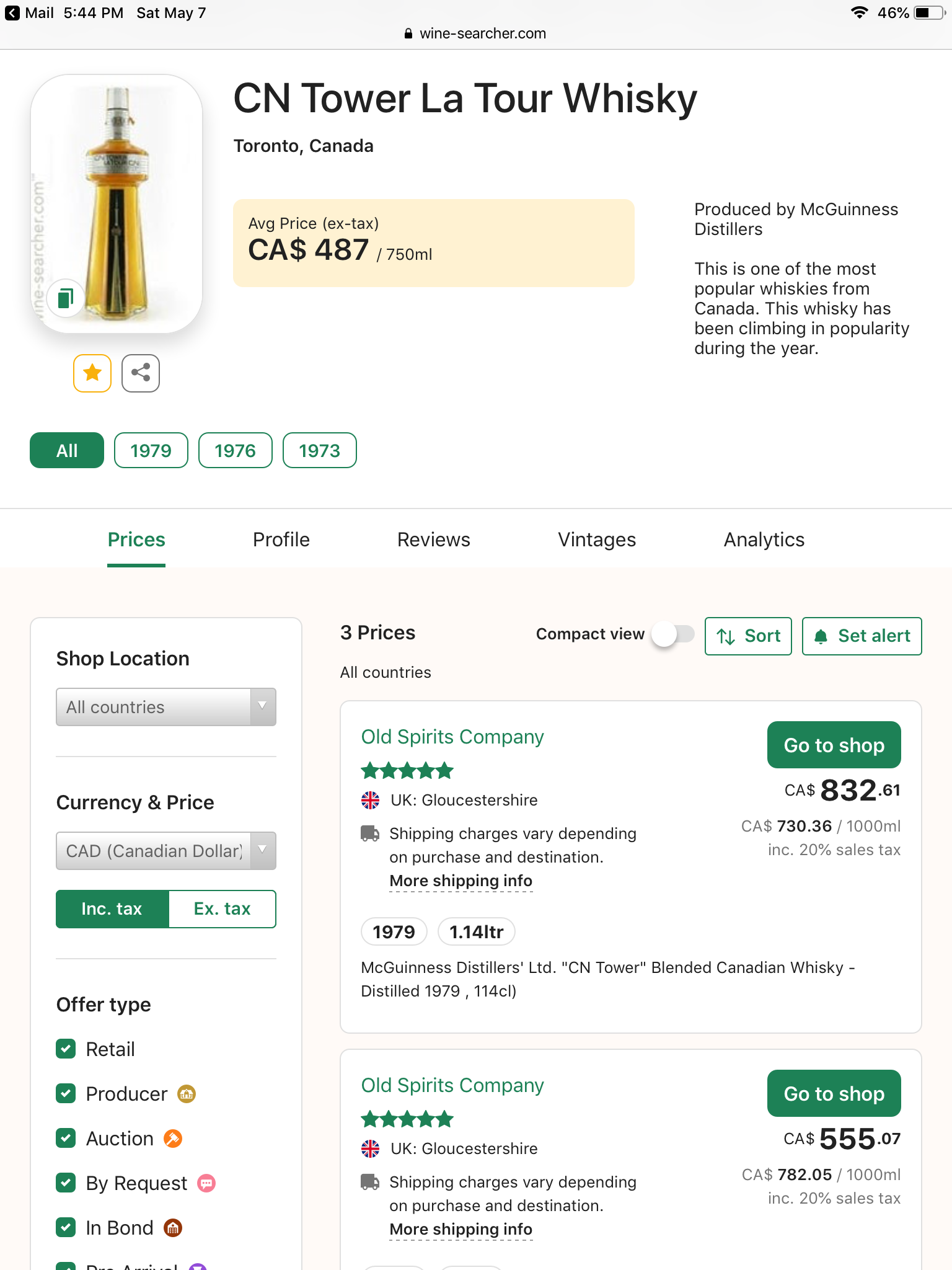Click the Producer offer type badge icon
This screenshot has width=952, height=1270.
[x=187, y=1094]
